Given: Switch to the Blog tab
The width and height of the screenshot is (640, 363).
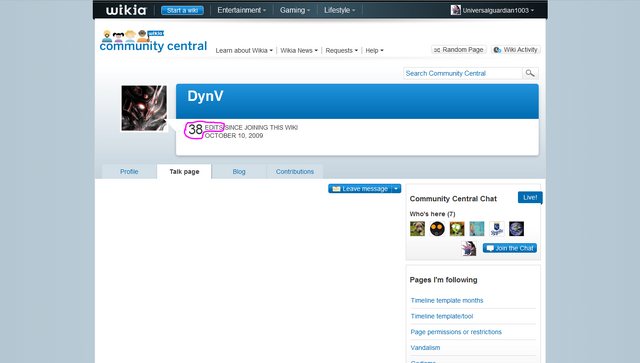Looking at the screenshot, I should (239, 171).
